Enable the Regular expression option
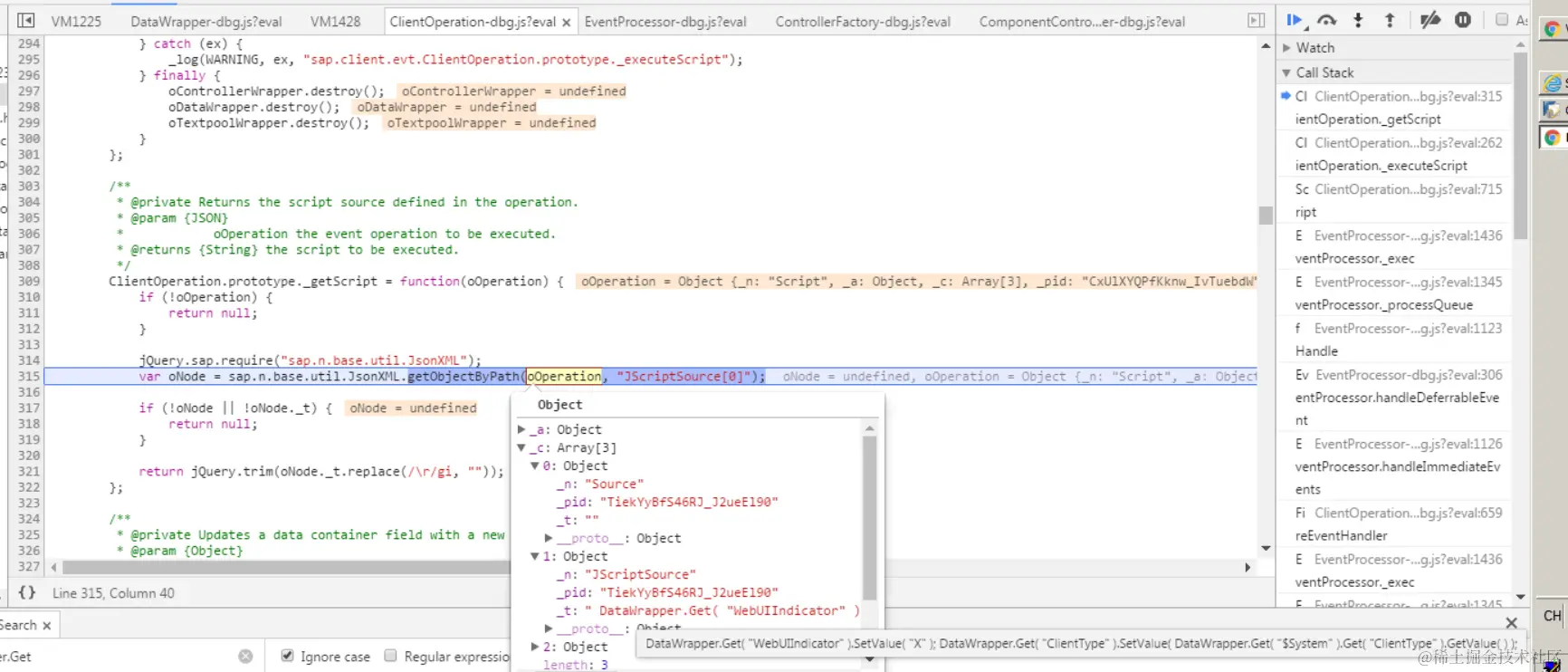 pos(390,656)
